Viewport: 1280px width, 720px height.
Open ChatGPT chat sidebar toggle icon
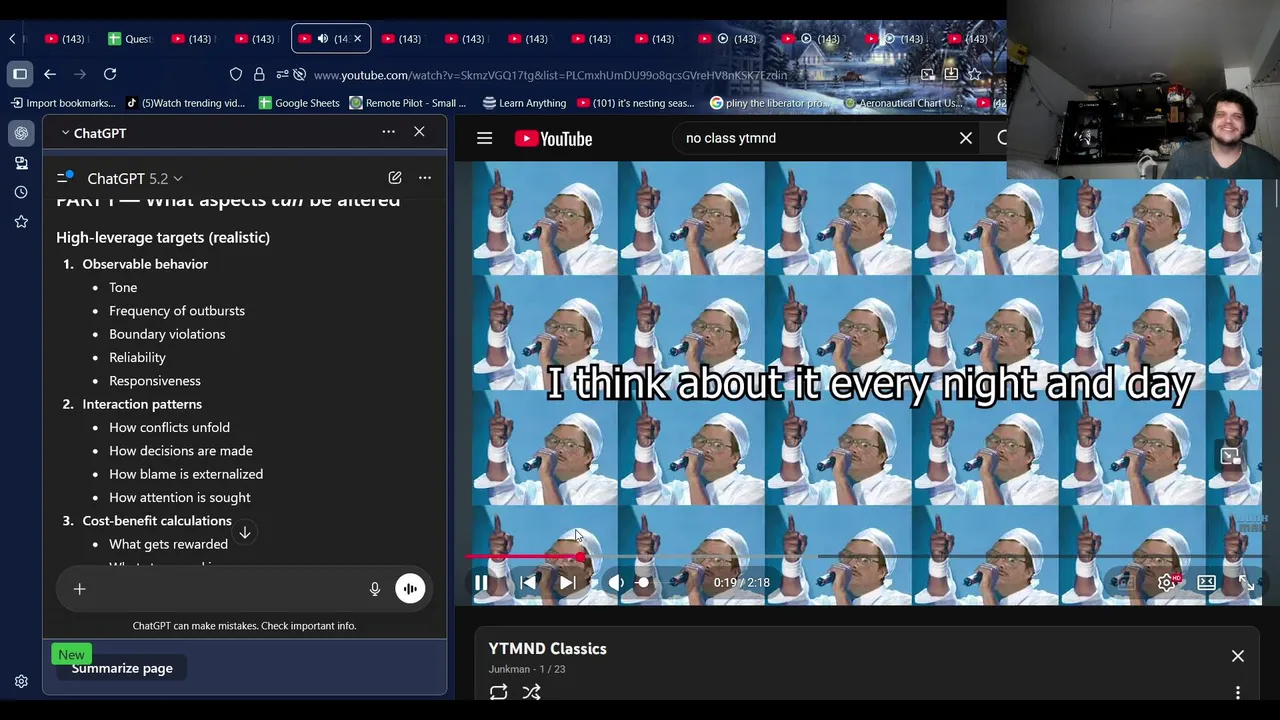pos(65,177)
